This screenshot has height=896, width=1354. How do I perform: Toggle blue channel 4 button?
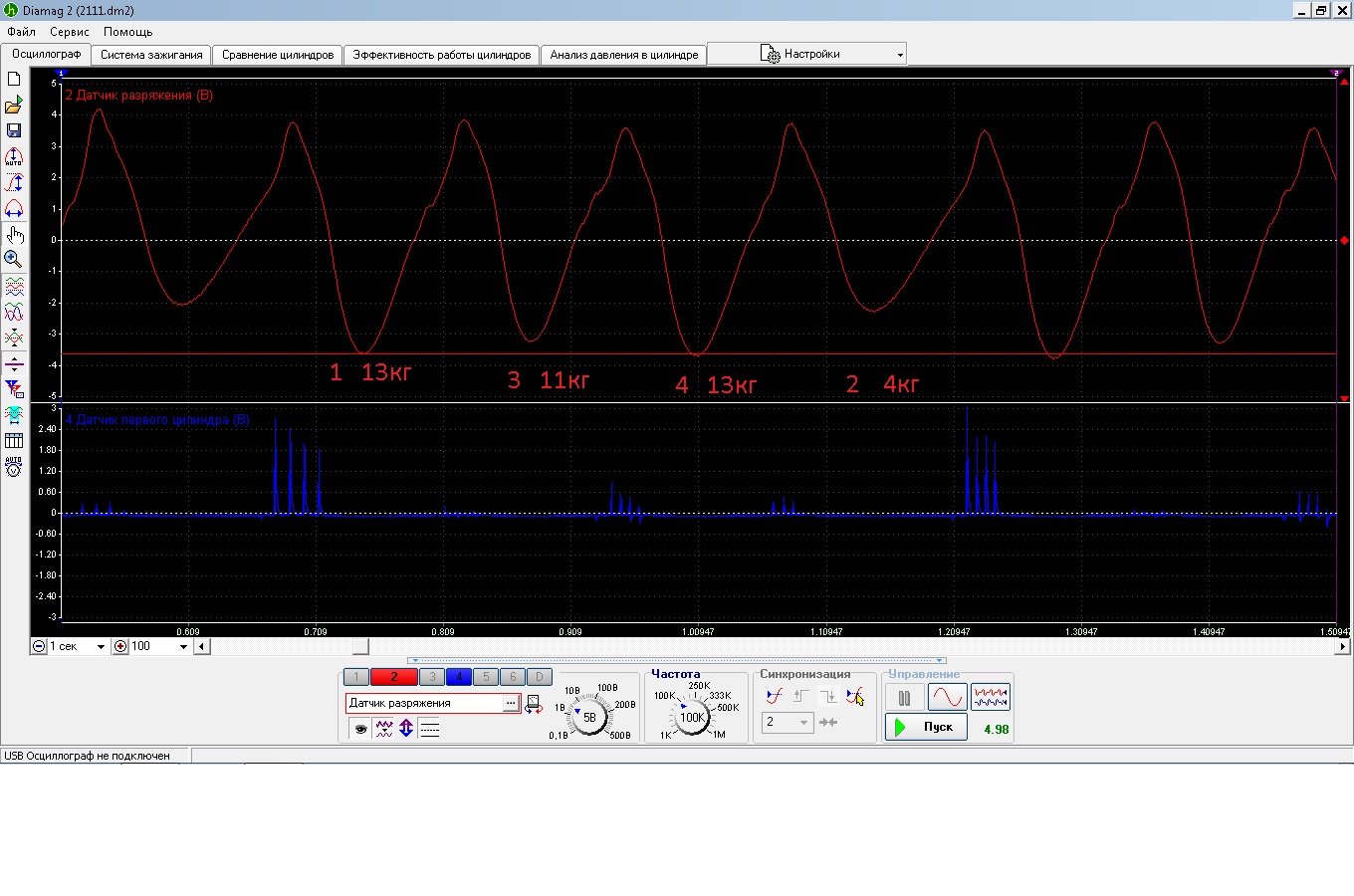pos(459,677)
